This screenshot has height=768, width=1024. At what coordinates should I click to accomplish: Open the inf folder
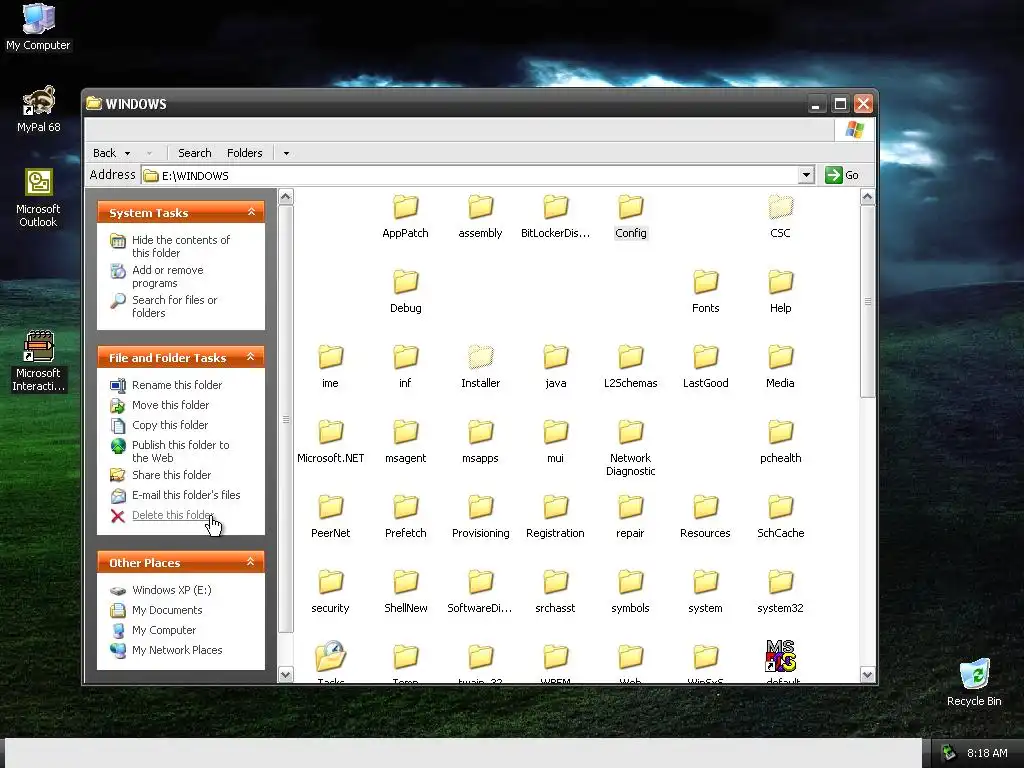[405, 367]
